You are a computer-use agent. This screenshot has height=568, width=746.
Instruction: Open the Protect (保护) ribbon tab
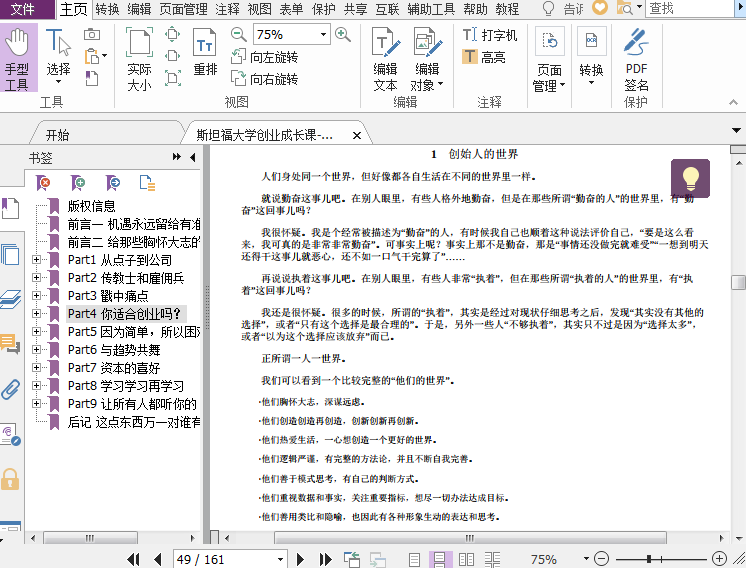(x=323, y=9)
